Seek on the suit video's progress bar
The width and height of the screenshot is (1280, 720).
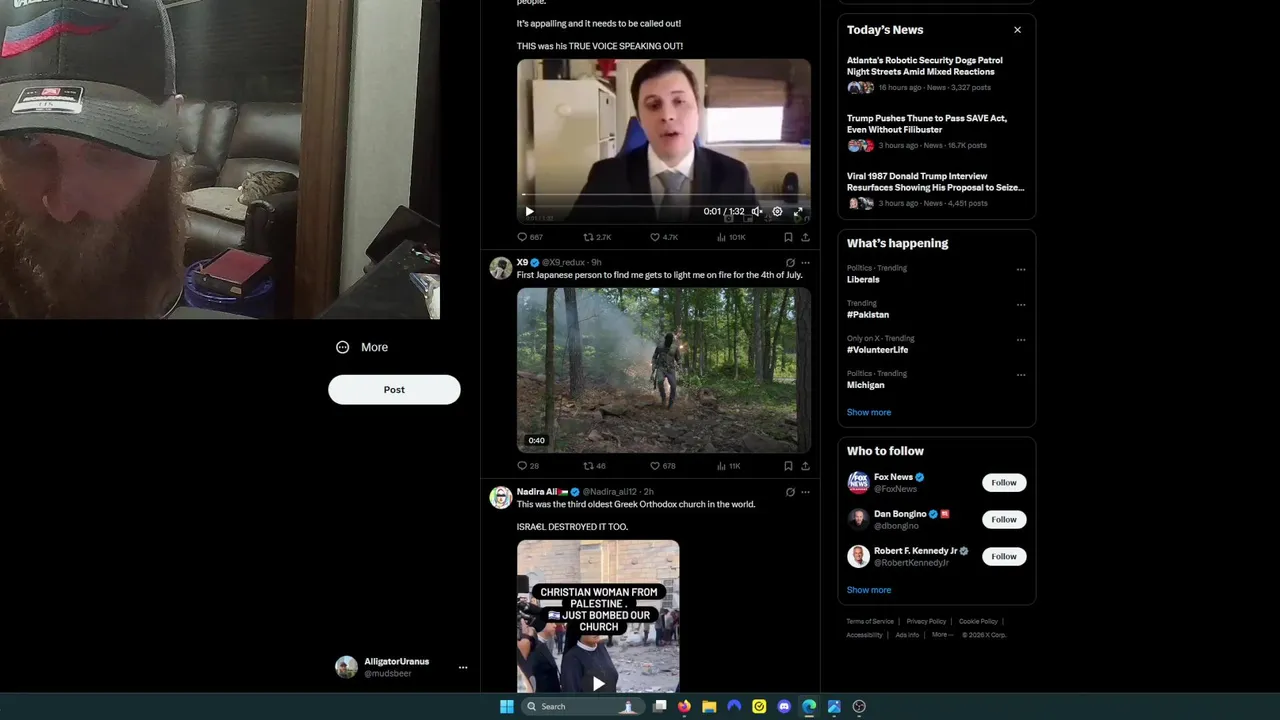tap(663, 195)
